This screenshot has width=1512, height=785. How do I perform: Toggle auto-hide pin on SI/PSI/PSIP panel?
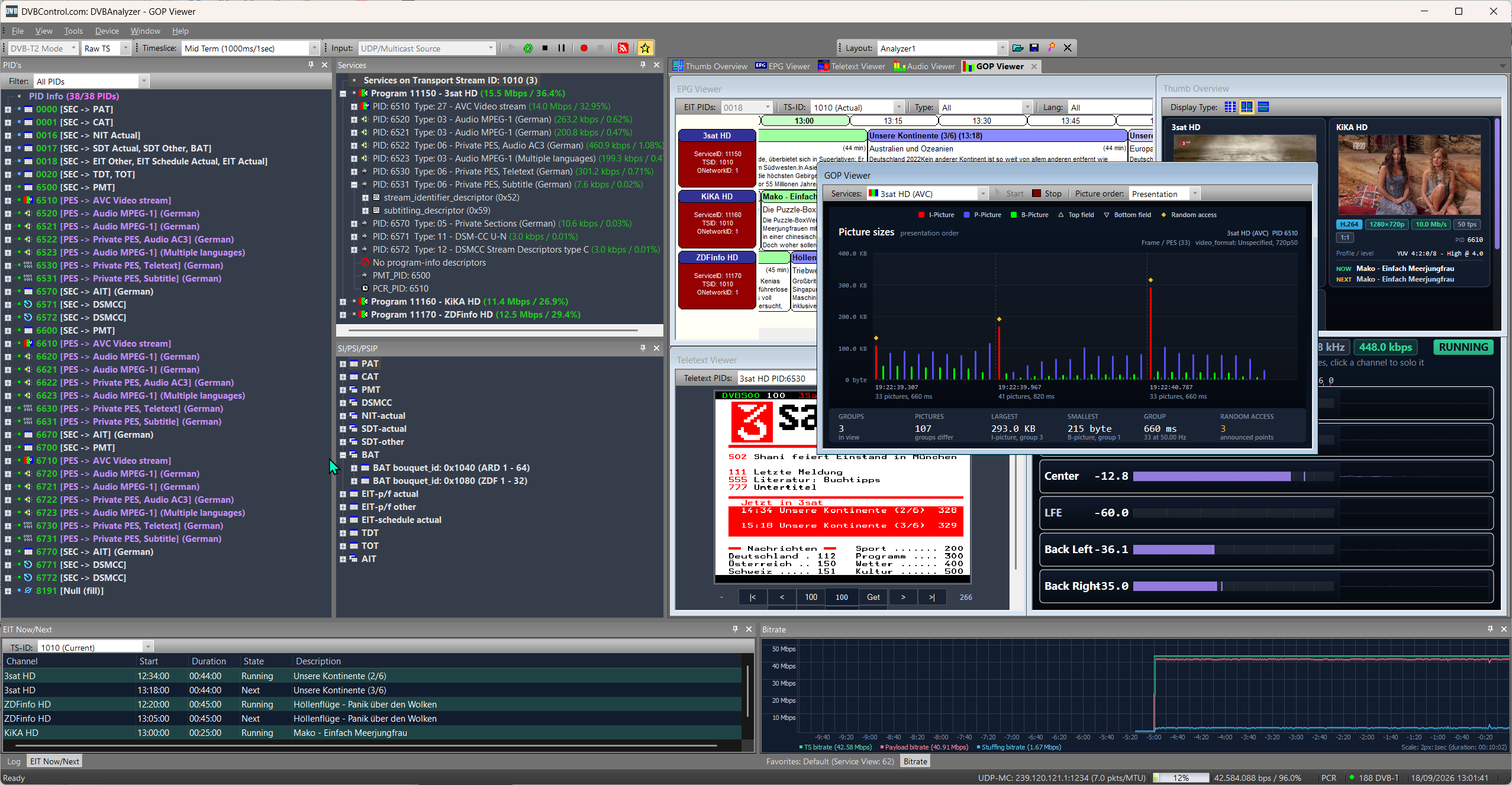pos(643,348)
